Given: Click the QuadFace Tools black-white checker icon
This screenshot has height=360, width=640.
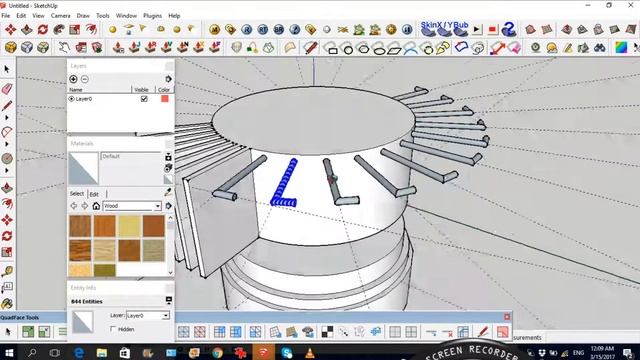Looking at the screenshot, I should (327, 331).
